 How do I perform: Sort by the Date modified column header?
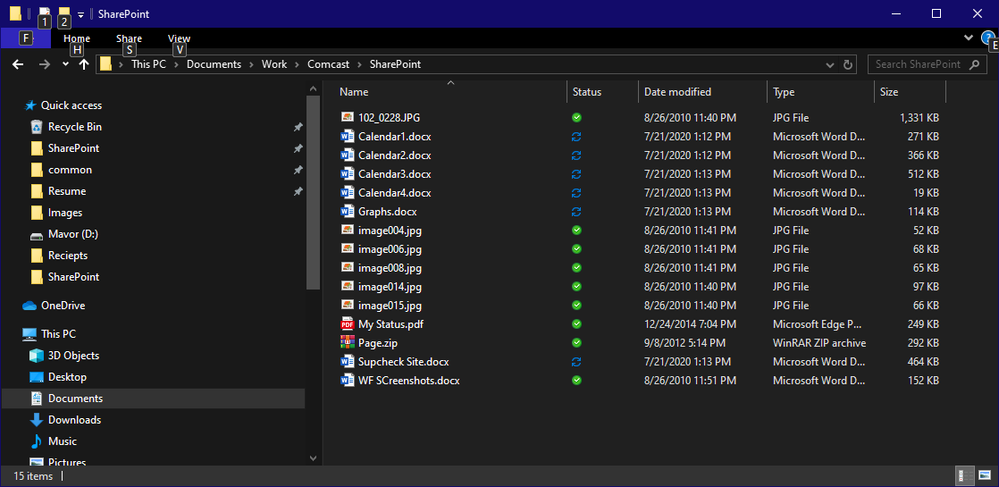tap(703, 92)
